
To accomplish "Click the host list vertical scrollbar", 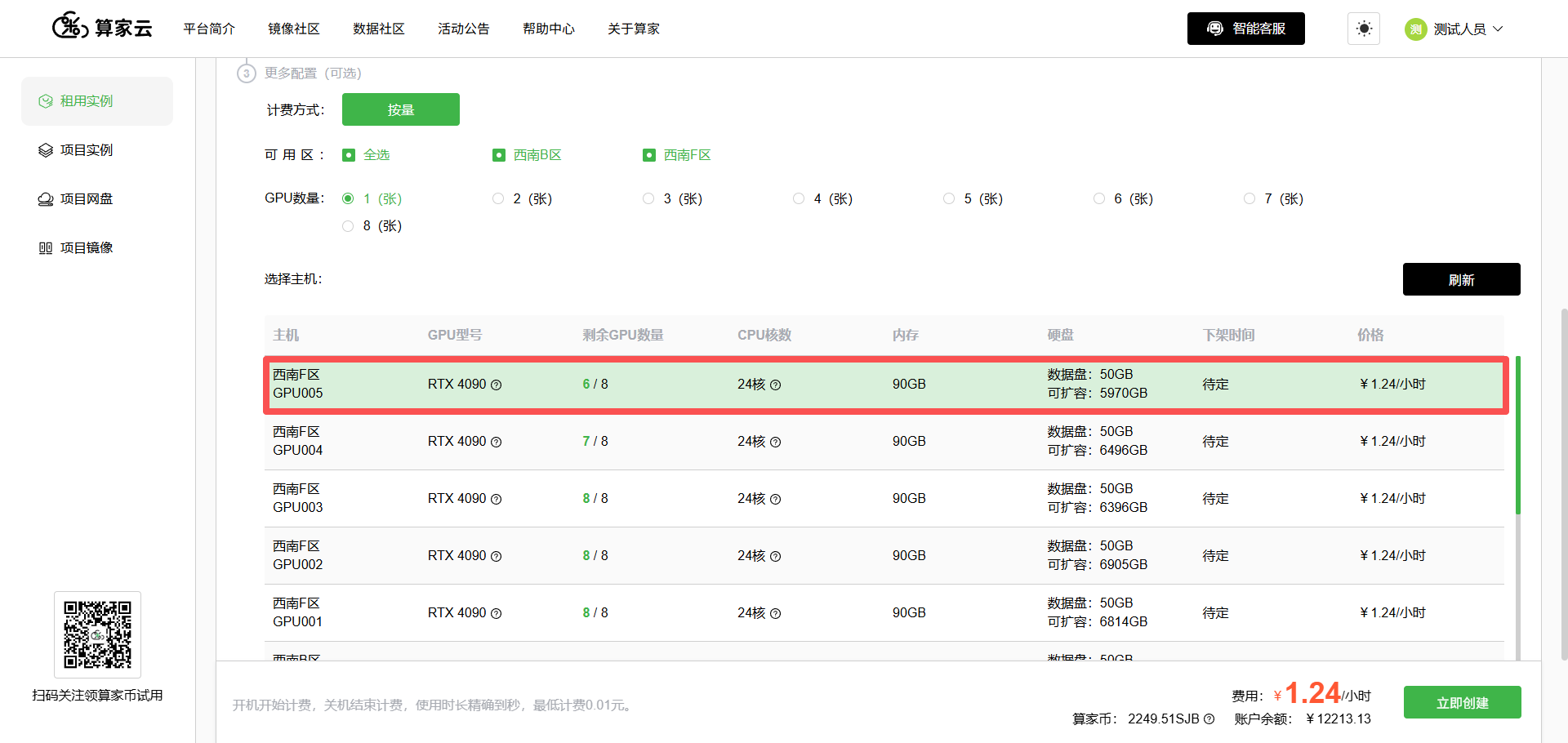I will (1518, 435).
